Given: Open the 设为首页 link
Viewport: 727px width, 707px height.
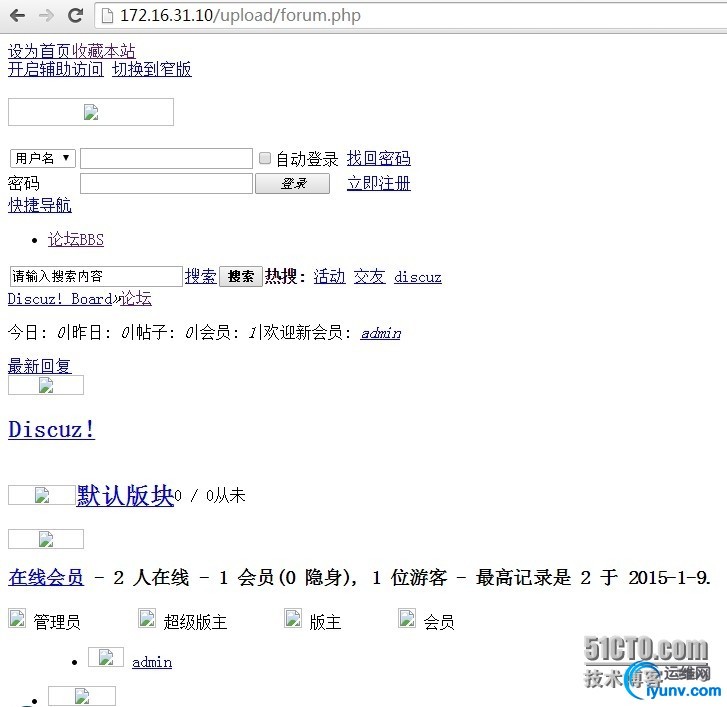Looking at the screenshot, I should (x=39, y=51).
